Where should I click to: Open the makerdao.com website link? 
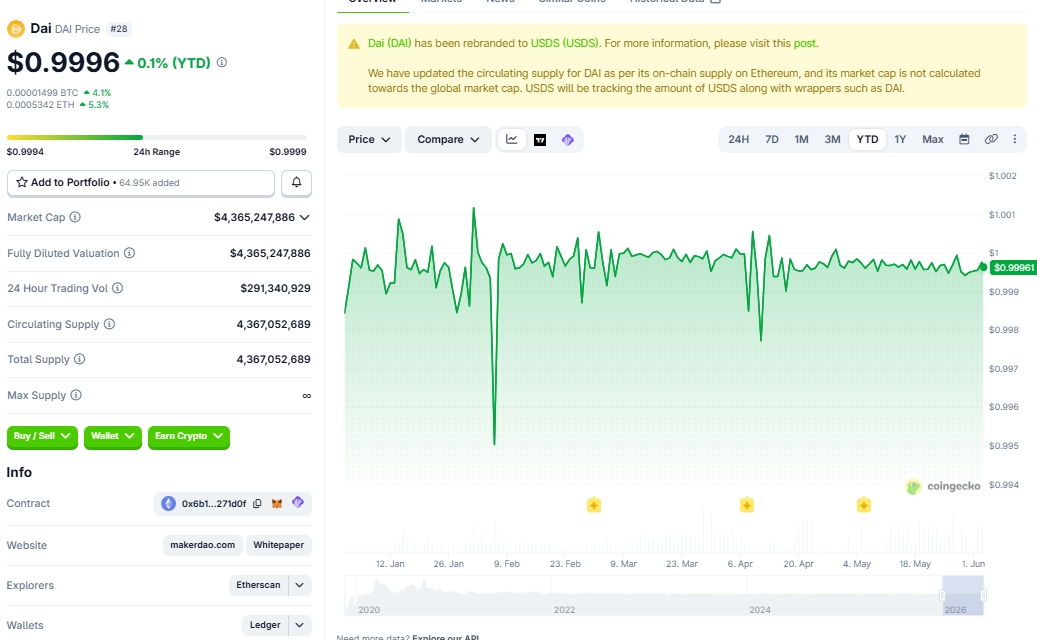tap(202, 545)
